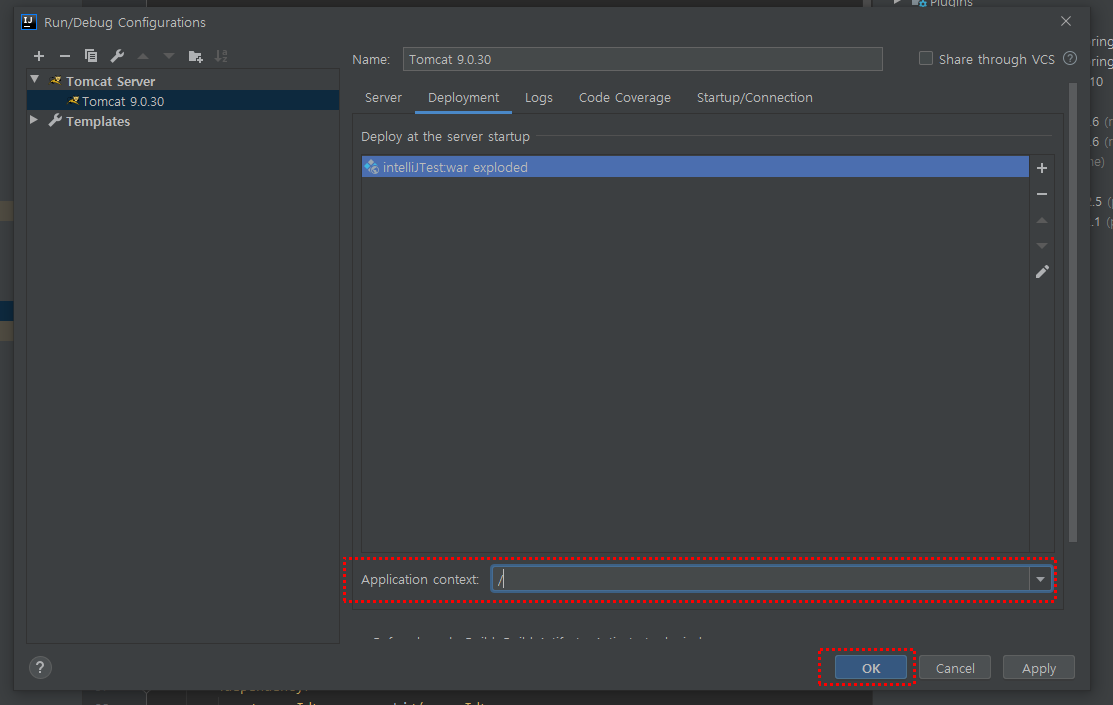The image size is (1113, 705).
Task: Confirm the dialog with OK
Action: tap(871, 668)
